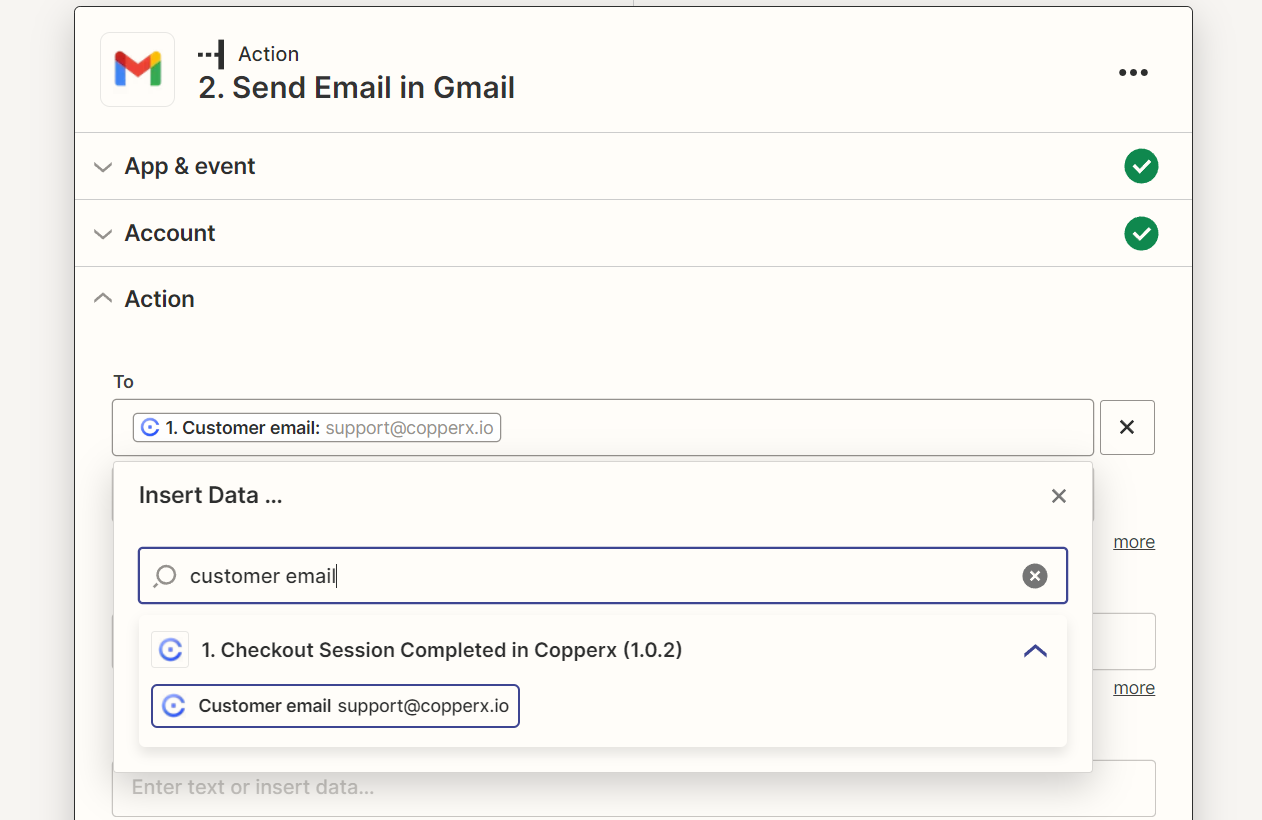Click the green checkmark beside App & event

coord(1141,166)
